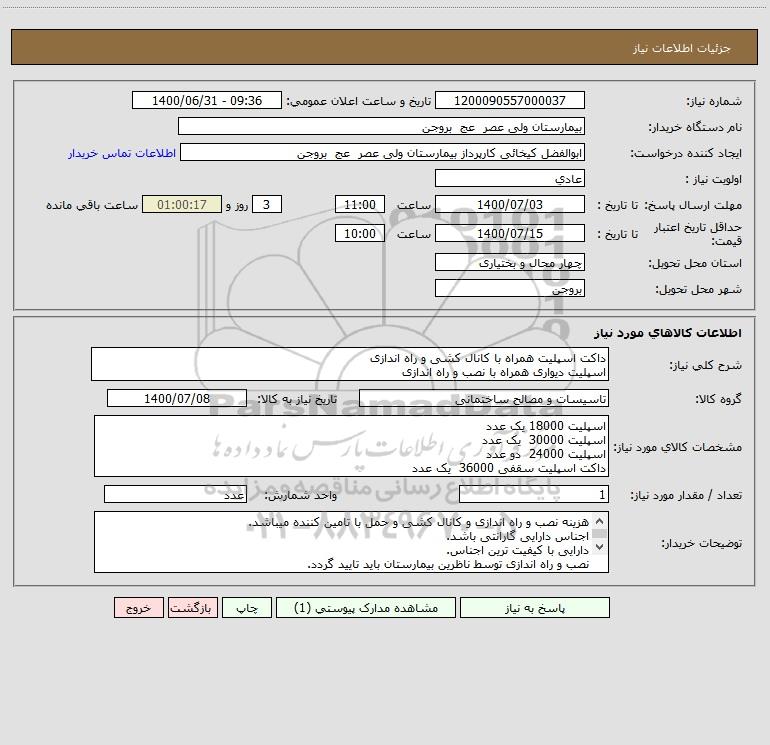Click need date field 1400/07/08

coord(177,398)
